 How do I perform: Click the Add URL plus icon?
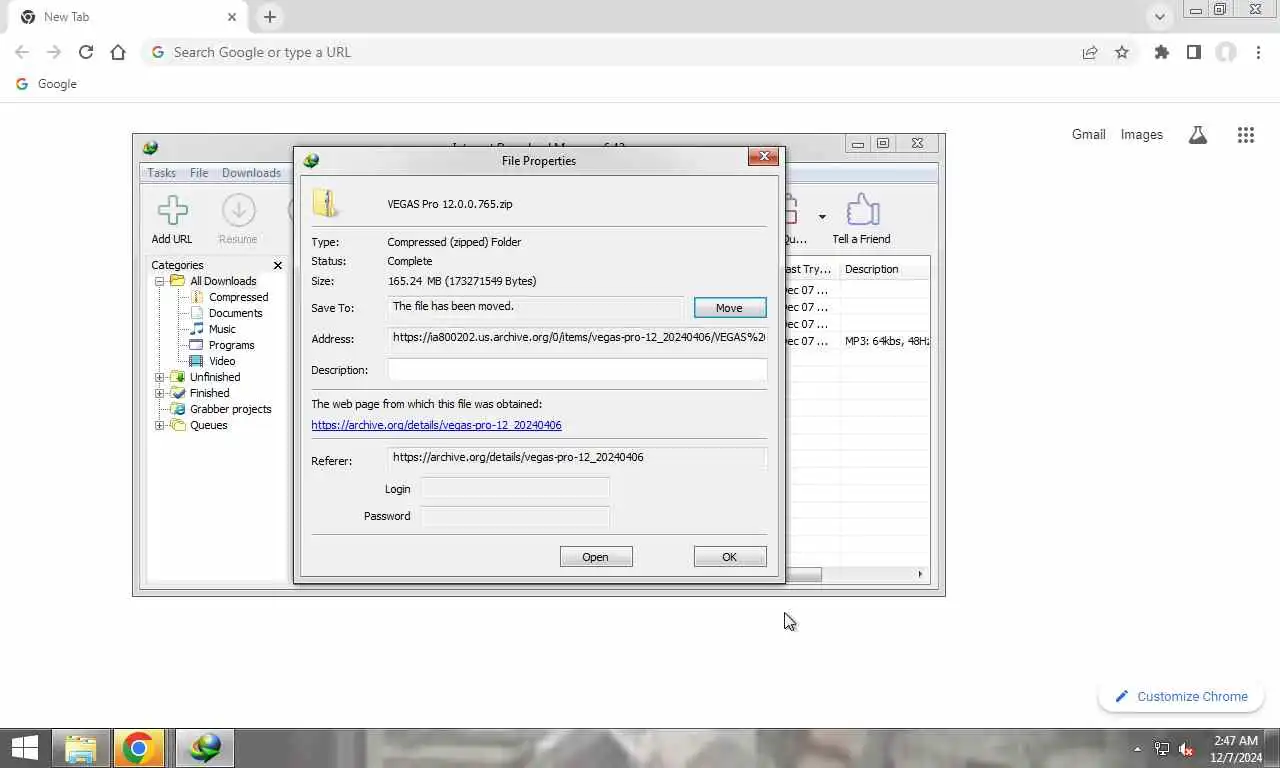click(x=173, y=211)
